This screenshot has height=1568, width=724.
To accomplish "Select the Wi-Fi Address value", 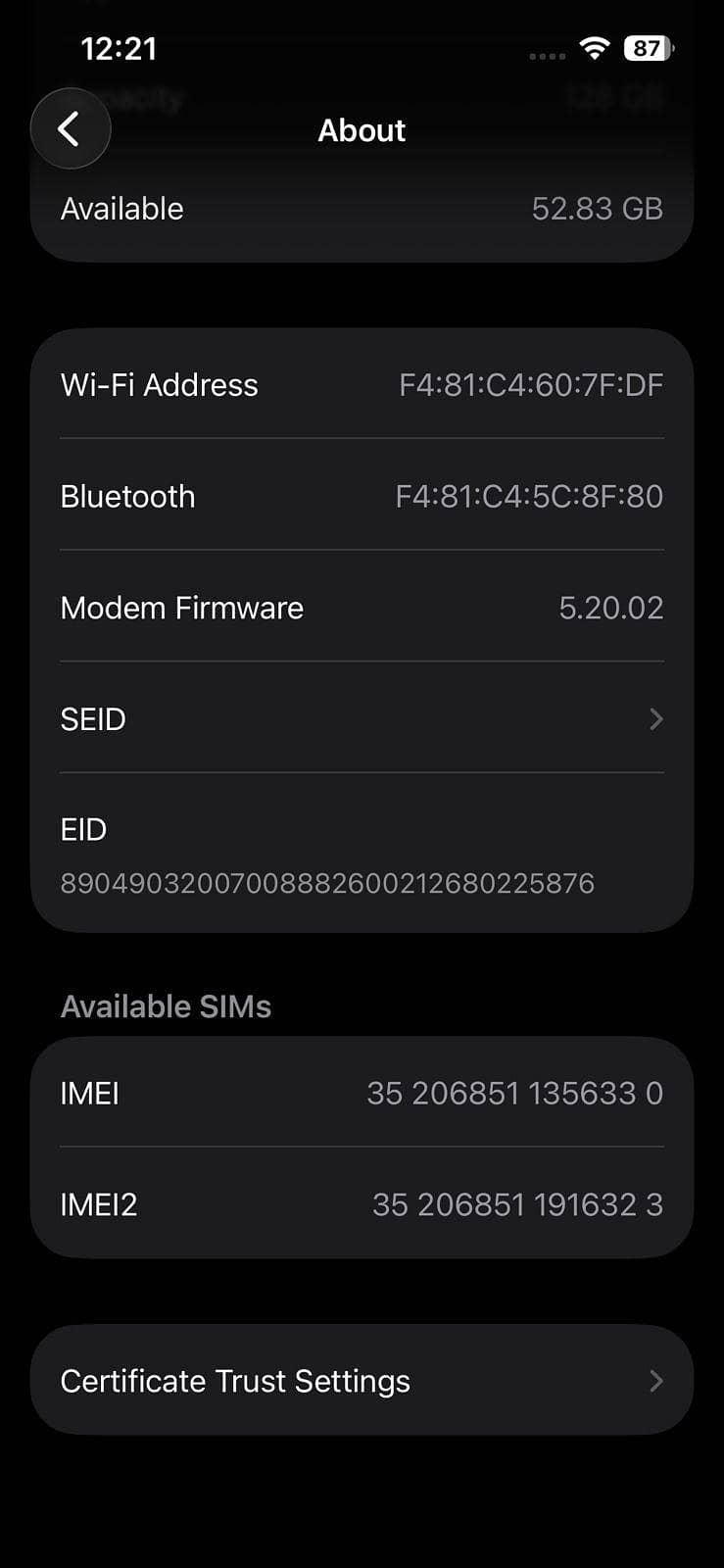I will point(530,385).
